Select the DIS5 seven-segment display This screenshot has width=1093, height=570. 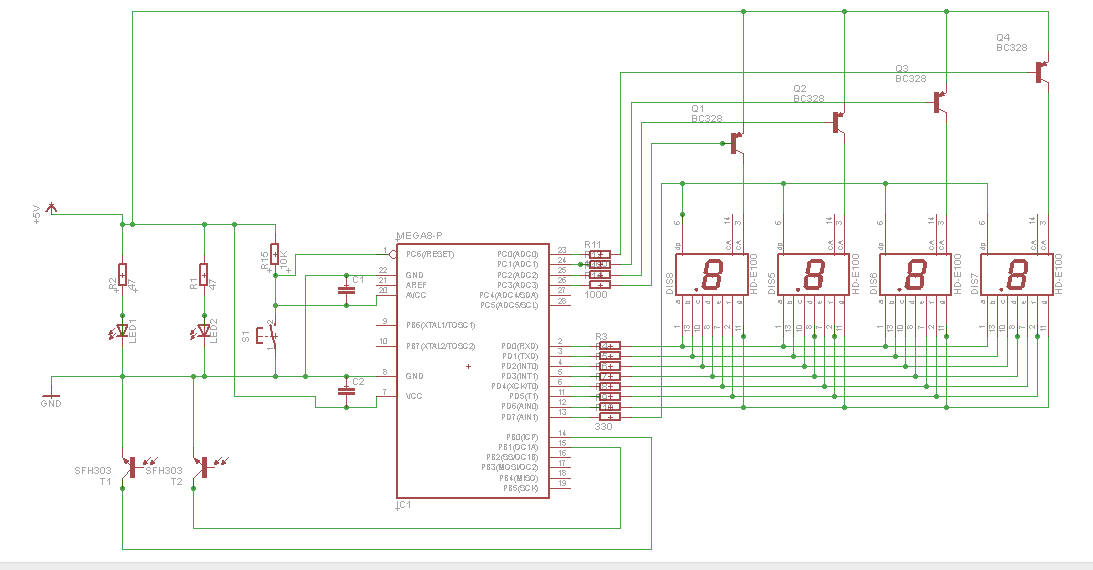813,275
